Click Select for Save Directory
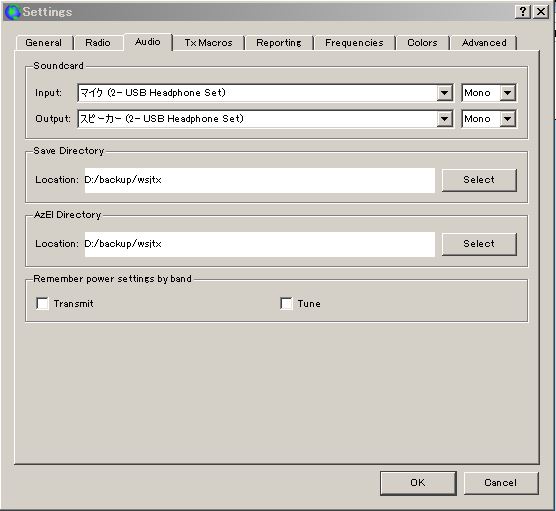 (x=479, y=180)
